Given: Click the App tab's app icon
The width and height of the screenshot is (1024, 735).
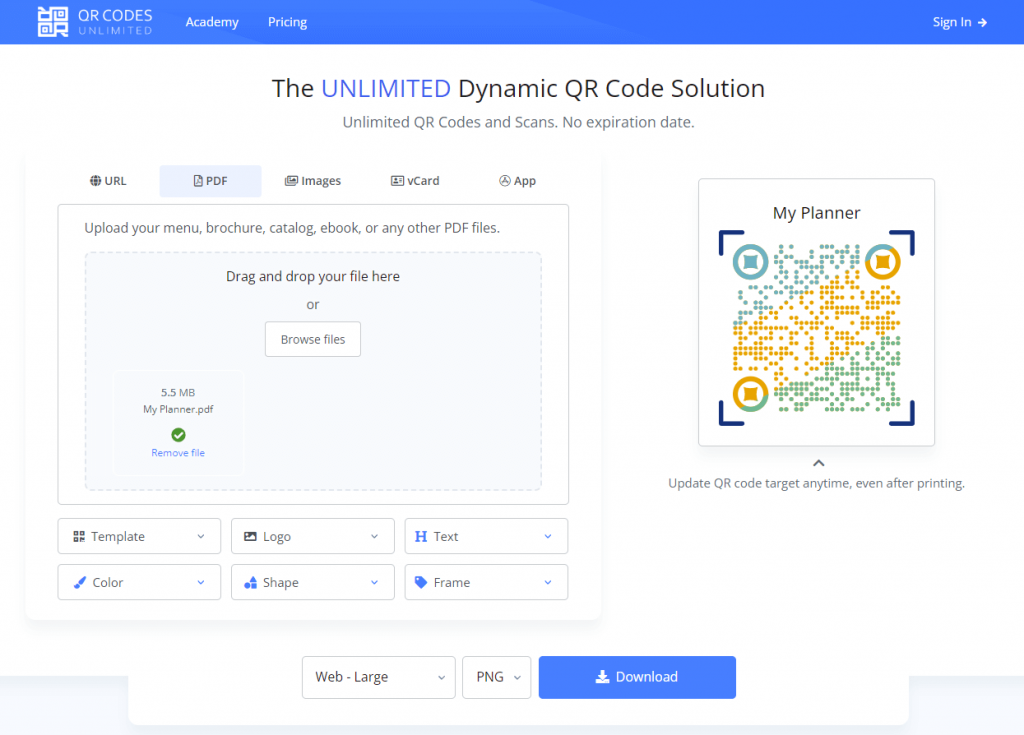Looking at the screenshot, I should coord(503,181).
